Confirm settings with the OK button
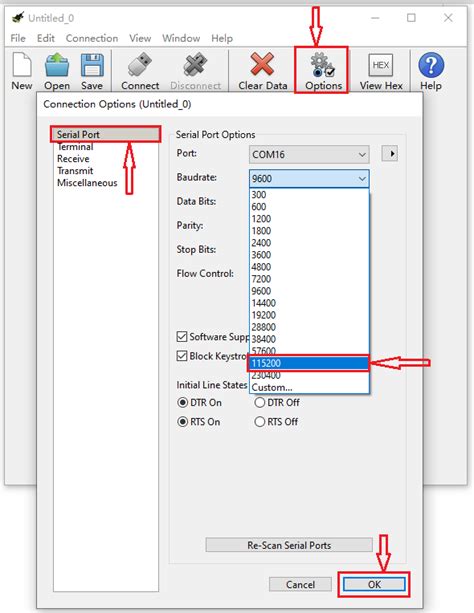 pyautogui.click(x=374, y=584)
